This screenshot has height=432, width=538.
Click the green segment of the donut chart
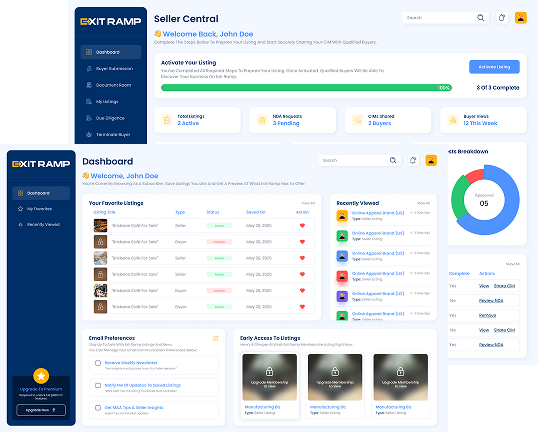click(458, 197)
